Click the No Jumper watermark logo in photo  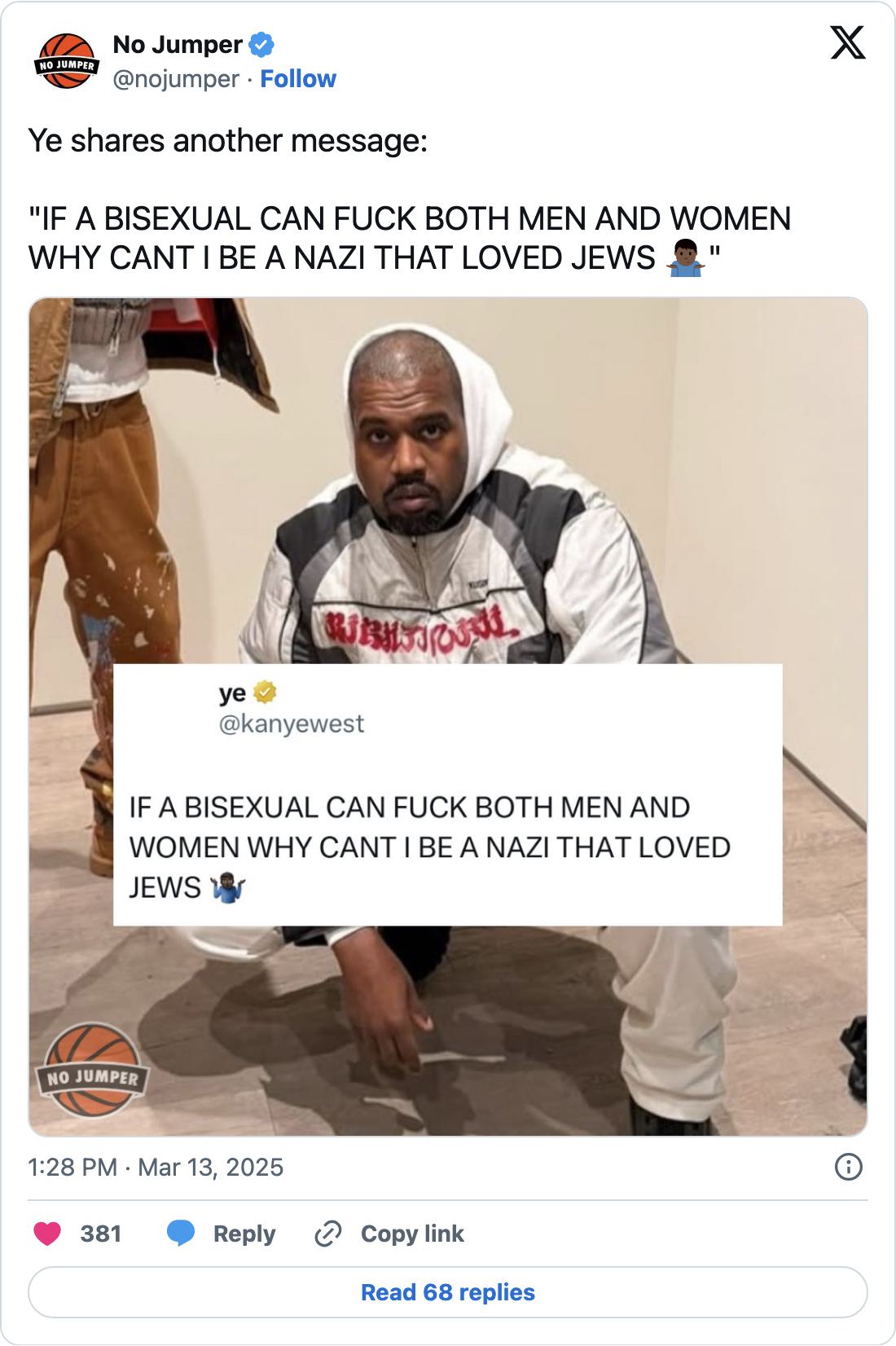coord(92,1070)
